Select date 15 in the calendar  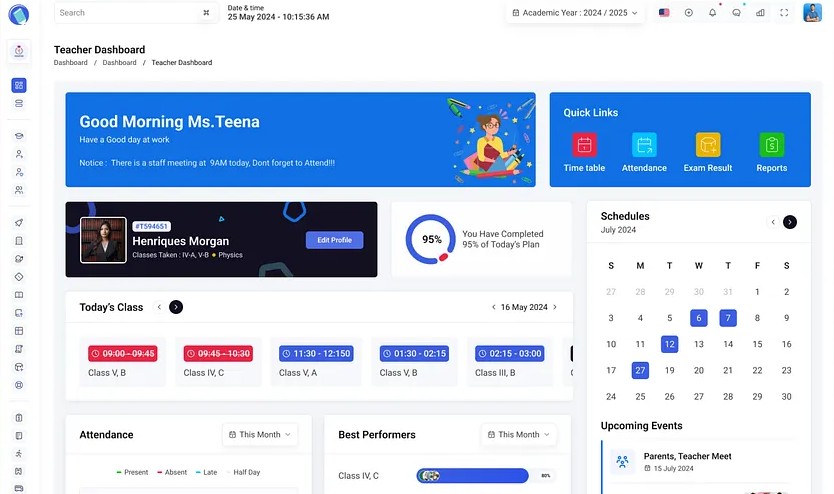pos(757,344)
